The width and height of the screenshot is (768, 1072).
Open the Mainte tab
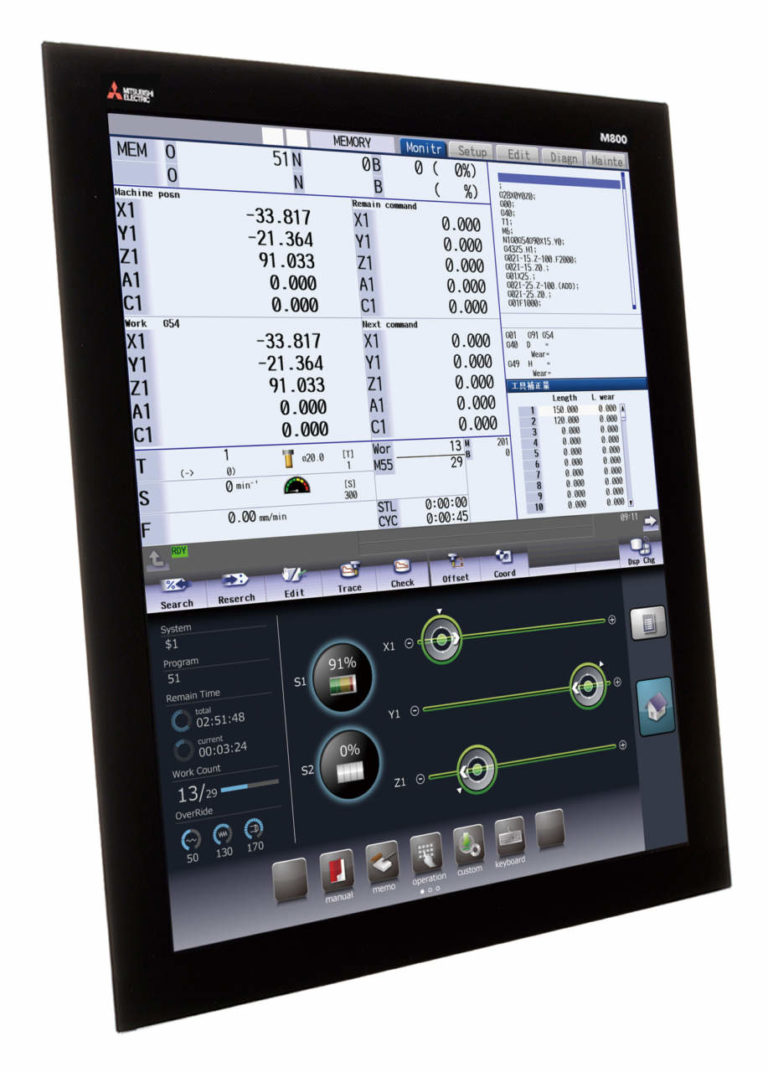coord(607,161)
